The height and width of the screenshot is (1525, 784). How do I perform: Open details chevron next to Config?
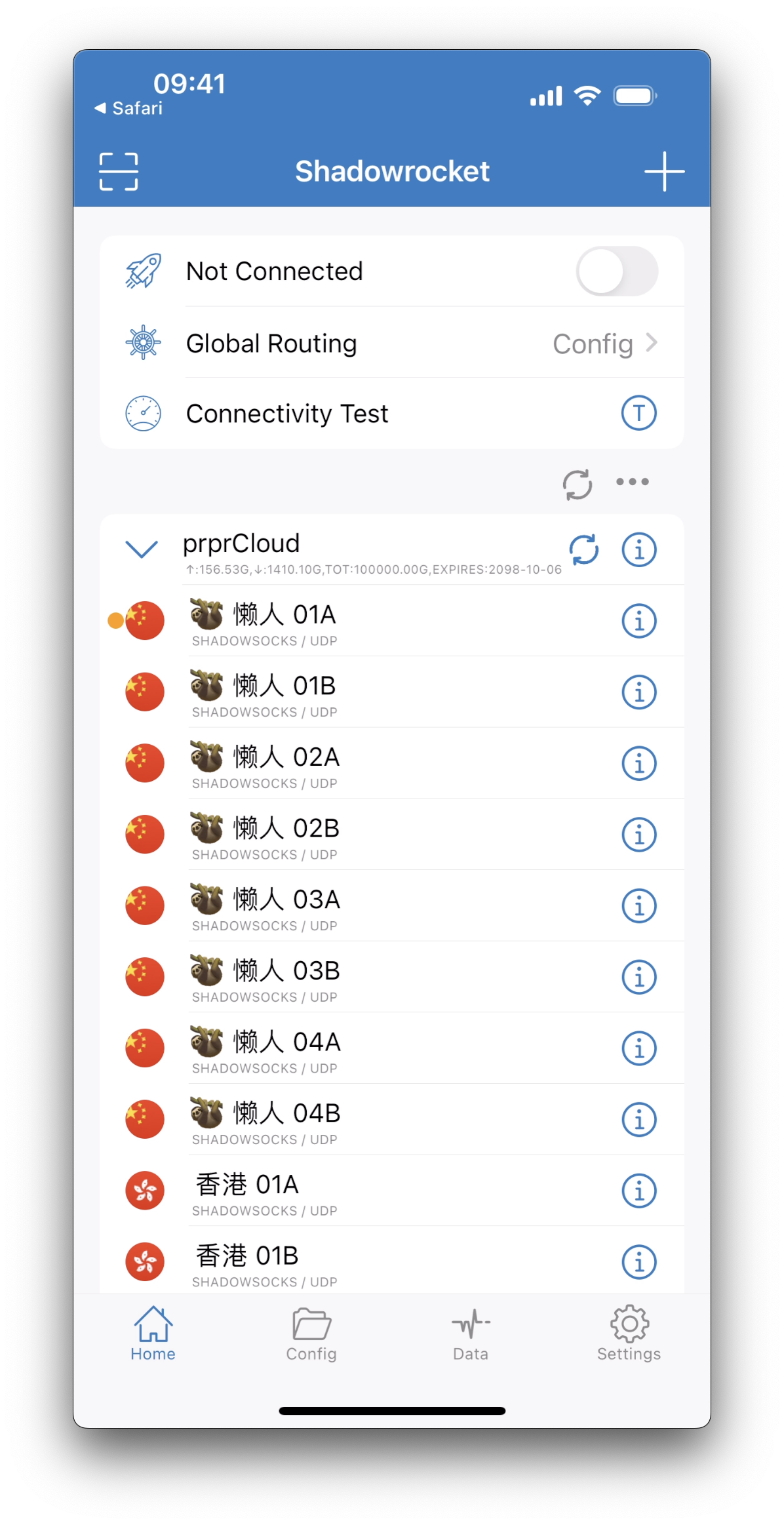(x=652, y=342)
